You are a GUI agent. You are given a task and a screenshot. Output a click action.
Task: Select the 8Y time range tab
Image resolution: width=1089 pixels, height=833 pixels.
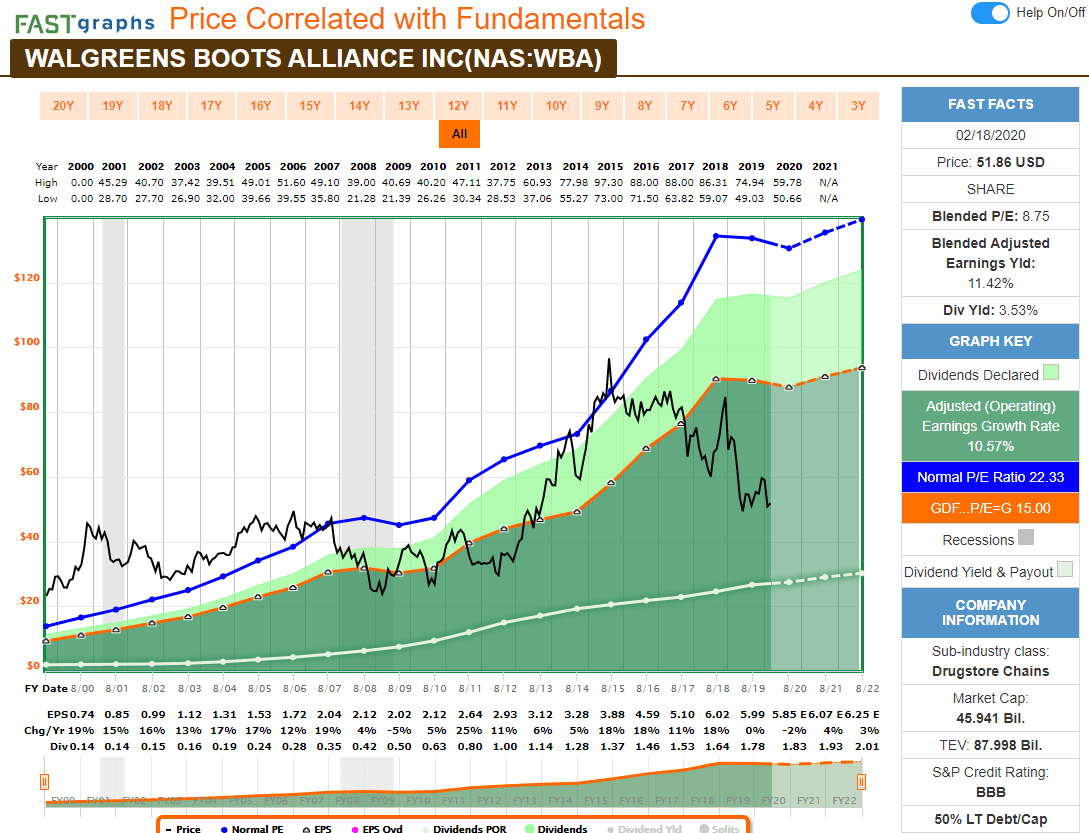[645, 106]
